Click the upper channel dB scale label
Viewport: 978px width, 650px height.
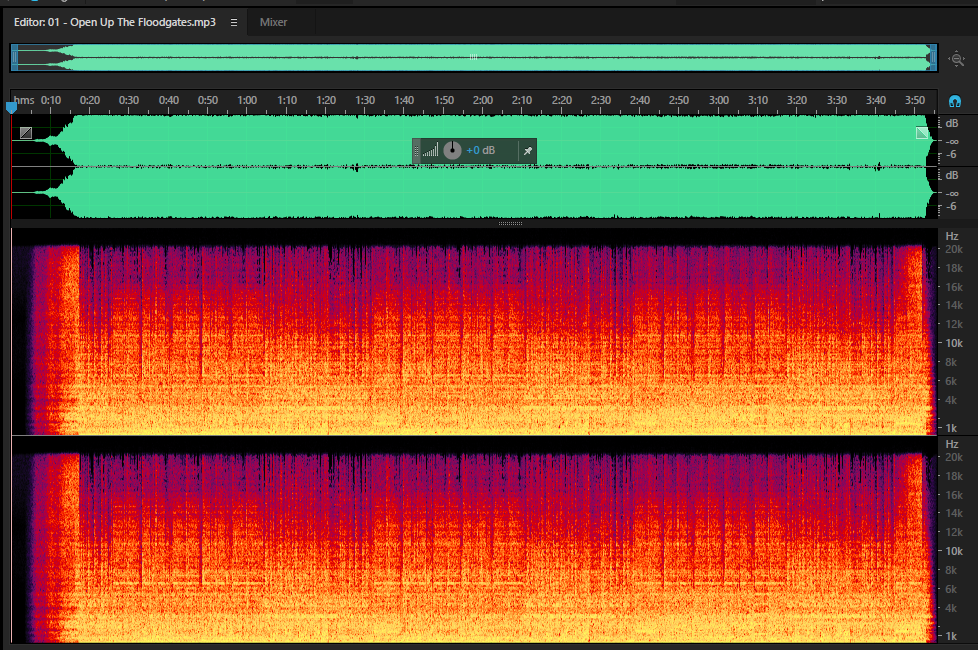[952, 124]
